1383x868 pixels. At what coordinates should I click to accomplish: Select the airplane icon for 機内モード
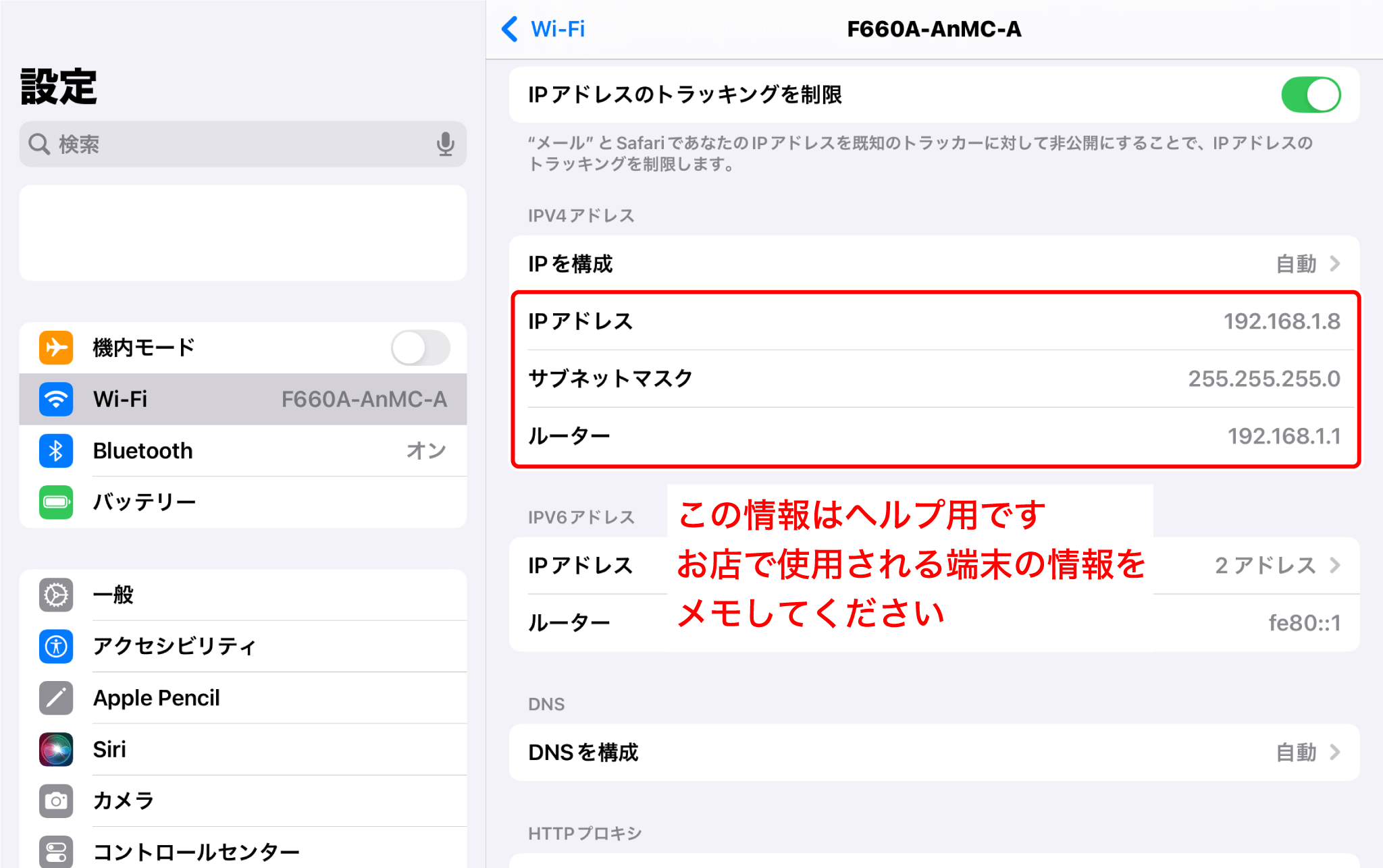[56, 347]
